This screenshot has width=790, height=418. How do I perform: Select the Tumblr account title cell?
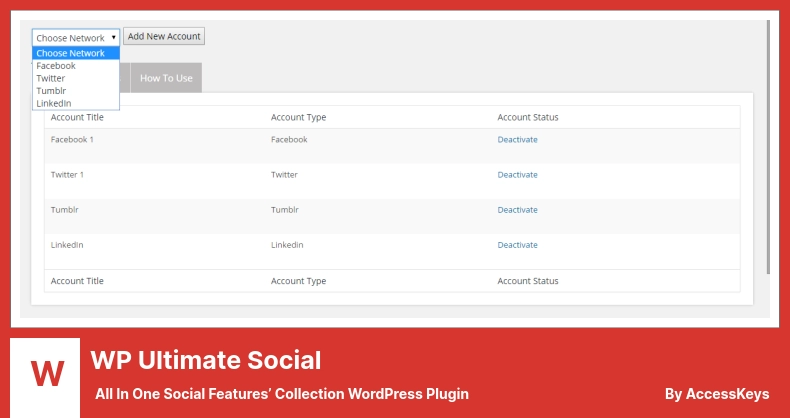(64, 210)
